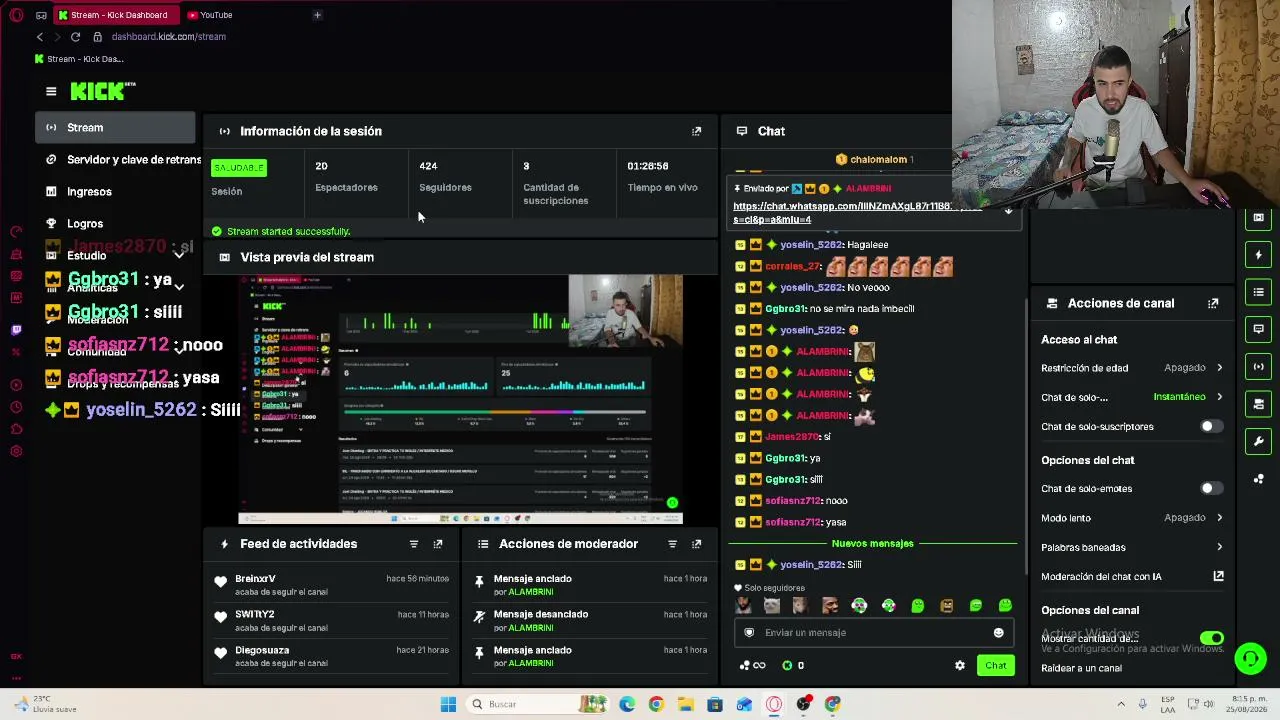
Task: Pop out the Feed de actividades panel
Action: tap(438, 544)
